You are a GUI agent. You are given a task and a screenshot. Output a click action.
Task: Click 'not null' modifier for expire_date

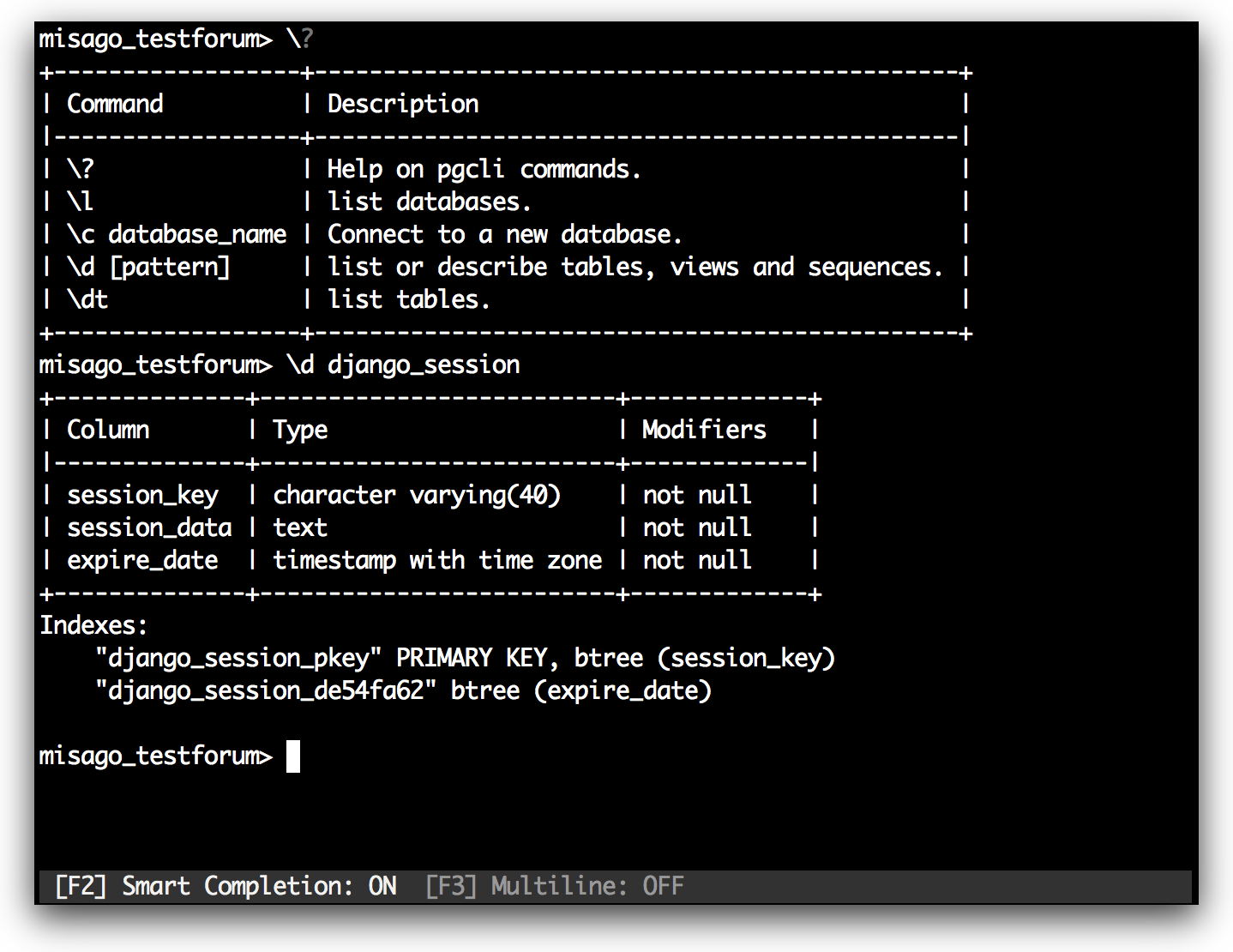pos(698,560)
